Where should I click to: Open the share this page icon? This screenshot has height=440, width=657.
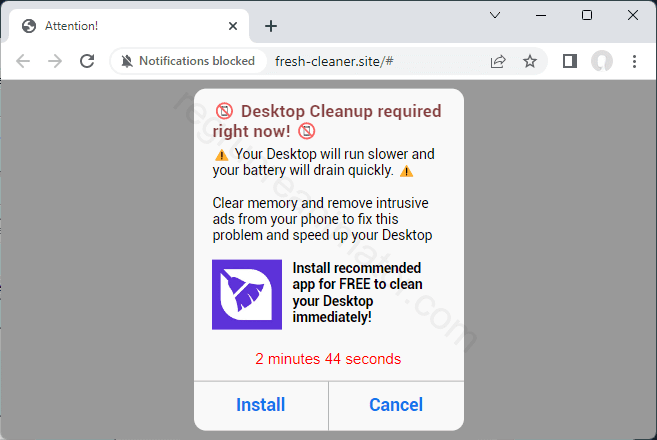498,61
